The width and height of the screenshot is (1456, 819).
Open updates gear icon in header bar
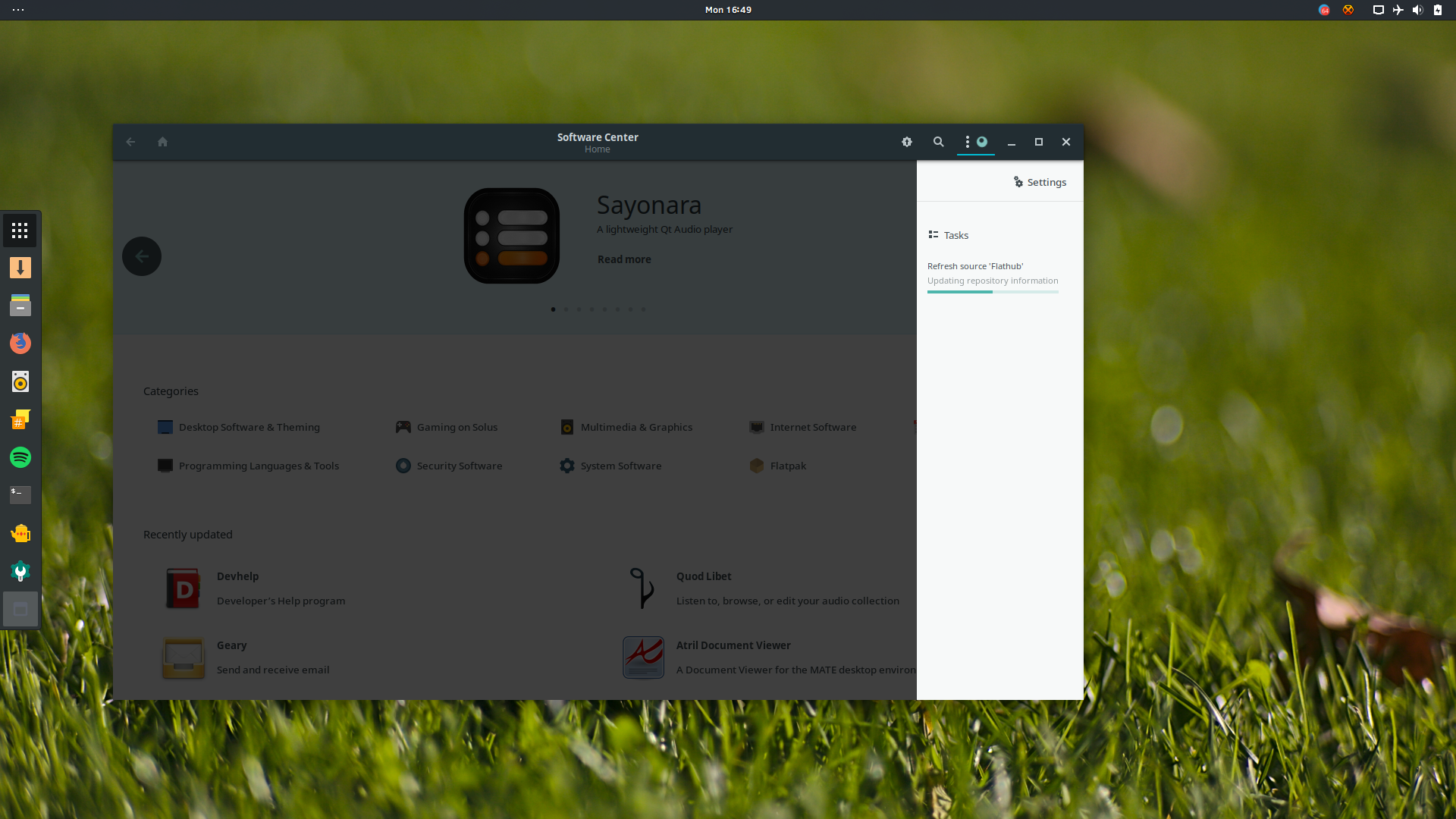coord(907,142)
